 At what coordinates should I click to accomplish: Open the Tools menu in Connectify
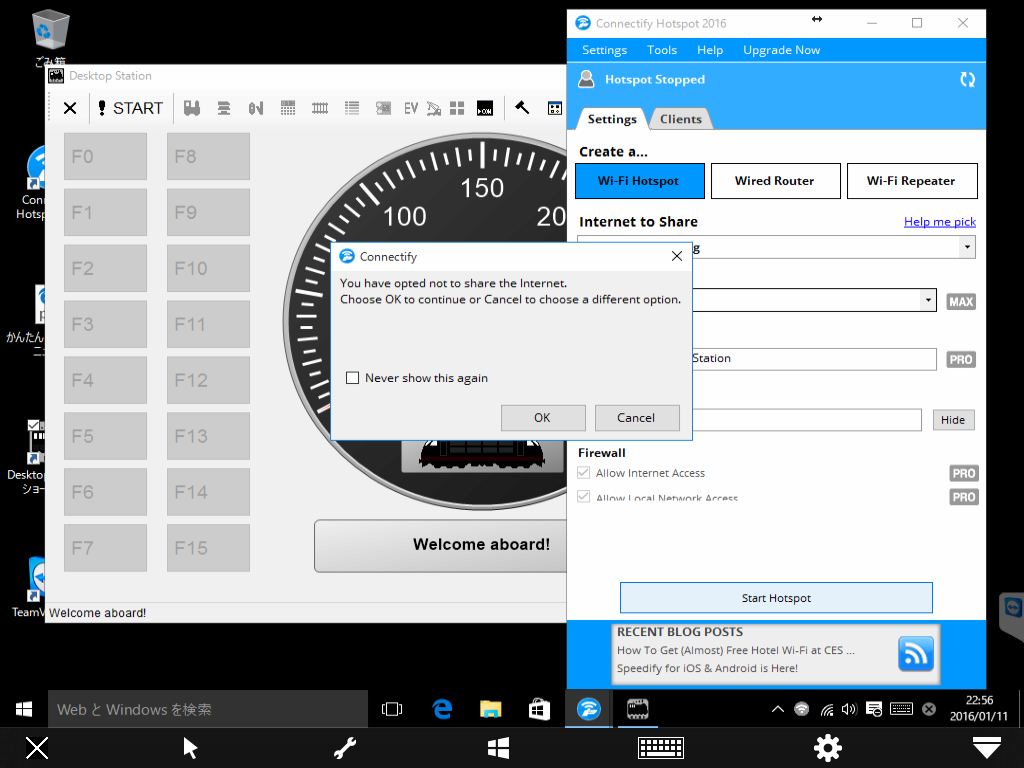pyautogui.click(x=662, y=50)
